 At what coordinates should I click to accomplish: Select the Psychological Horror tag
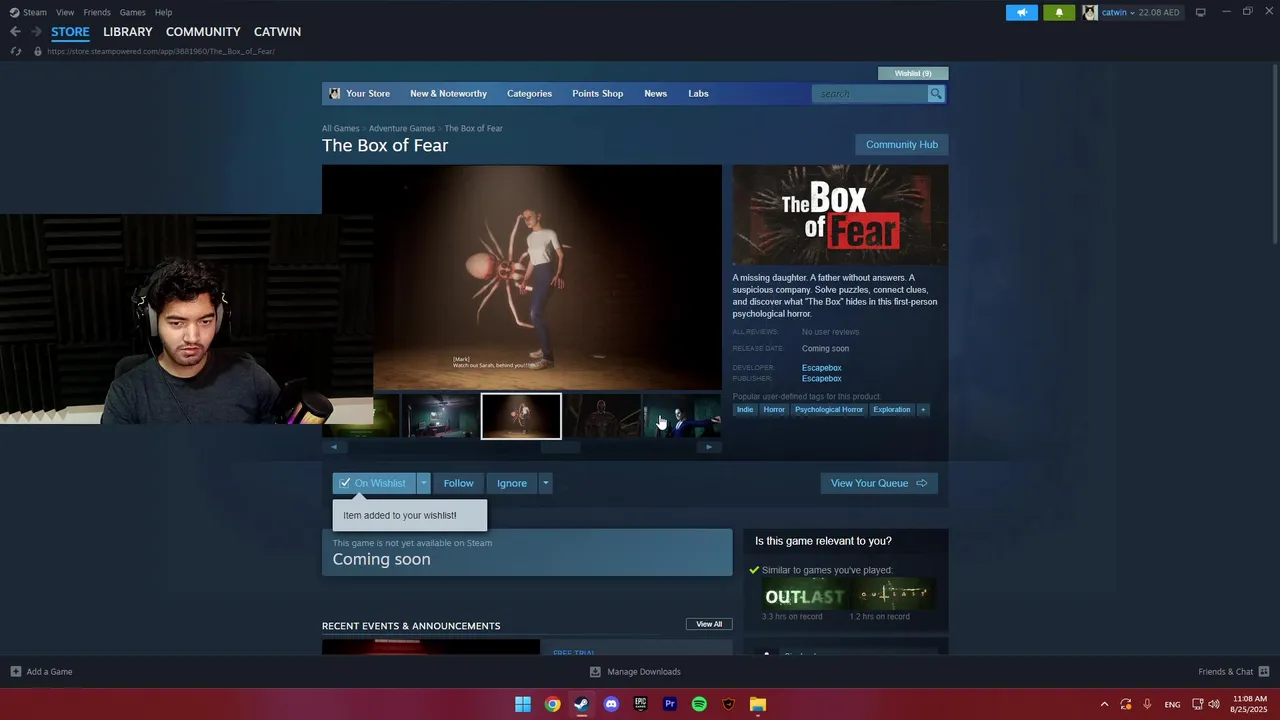(828, 410)
